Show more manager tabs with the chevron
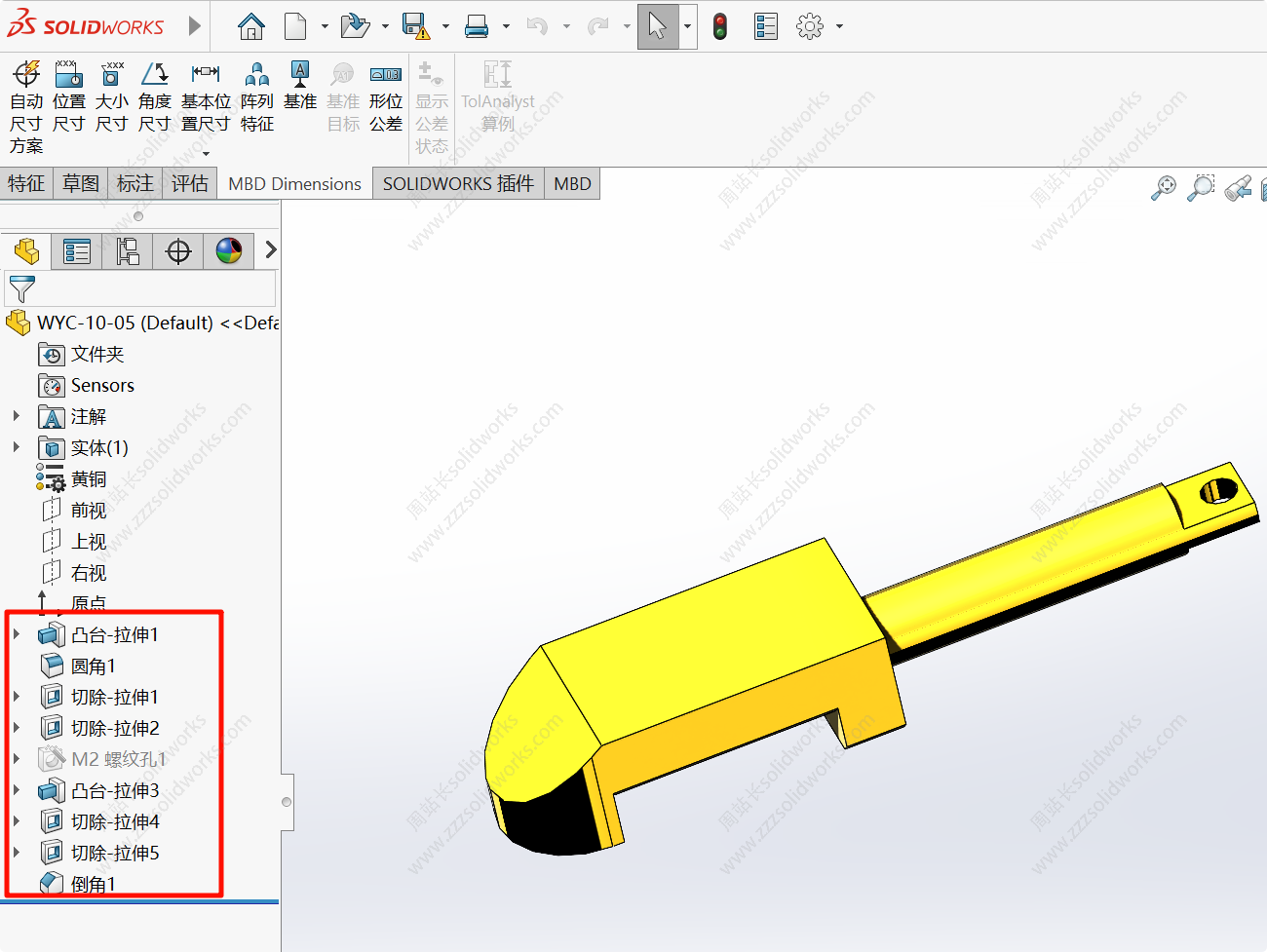 270,250
